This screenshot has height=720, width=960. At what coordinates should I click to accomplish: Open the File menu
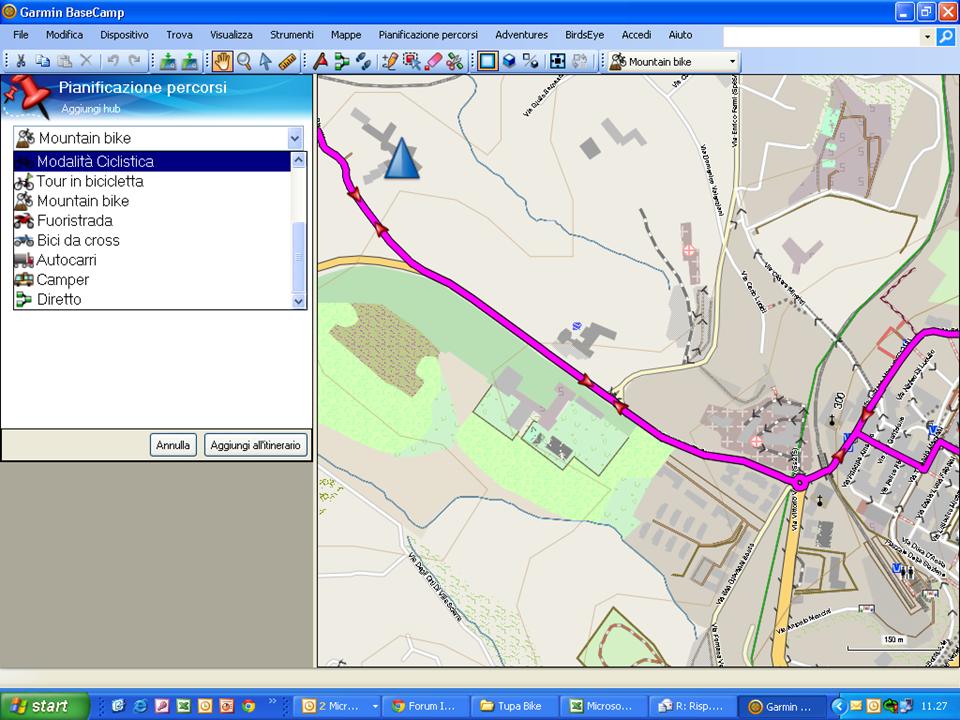pyautogui.click(x=21, y=35)
